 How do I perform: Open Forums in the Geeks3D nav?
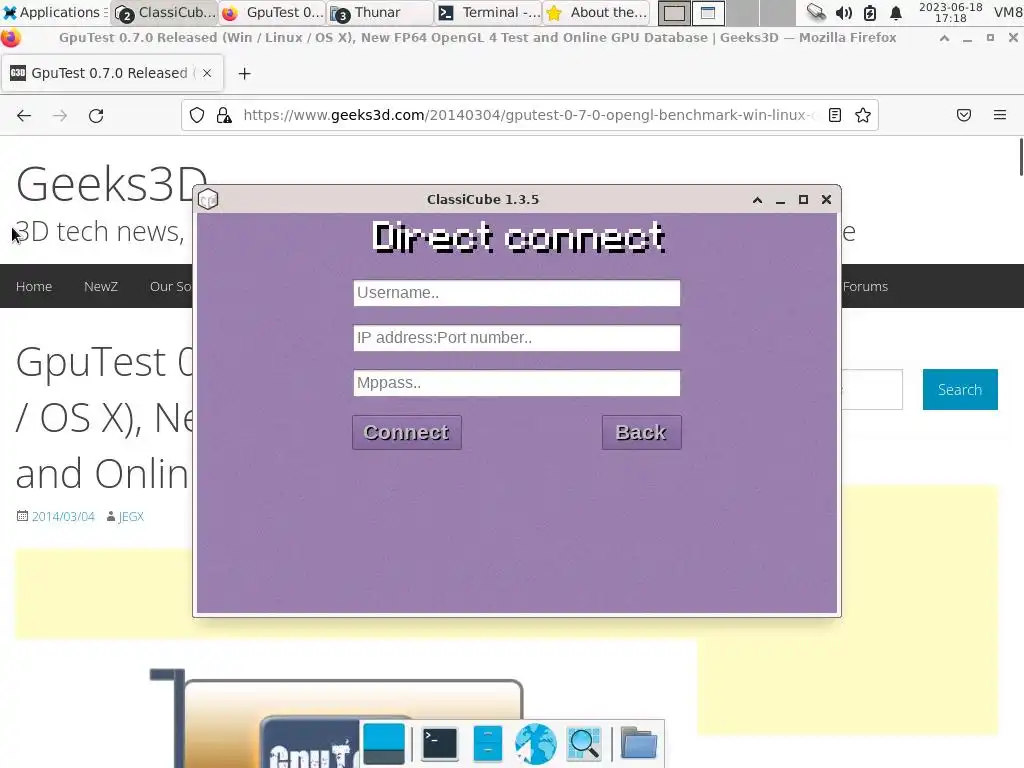coord(865,287)
